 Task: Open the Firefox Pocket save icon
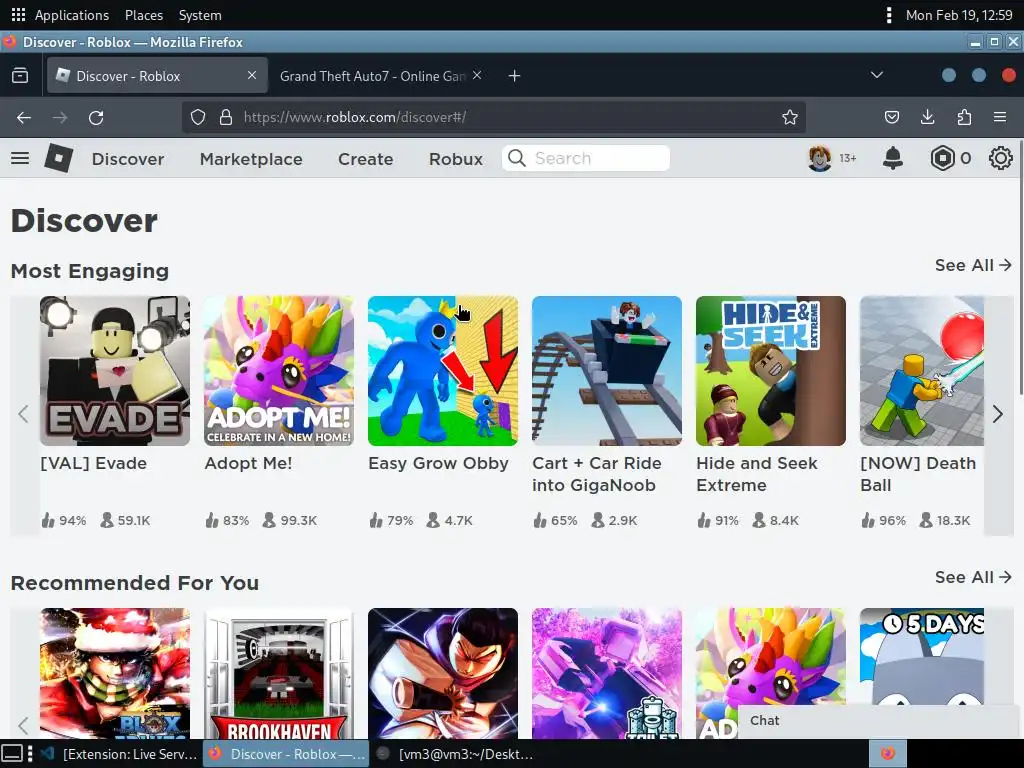891,118
